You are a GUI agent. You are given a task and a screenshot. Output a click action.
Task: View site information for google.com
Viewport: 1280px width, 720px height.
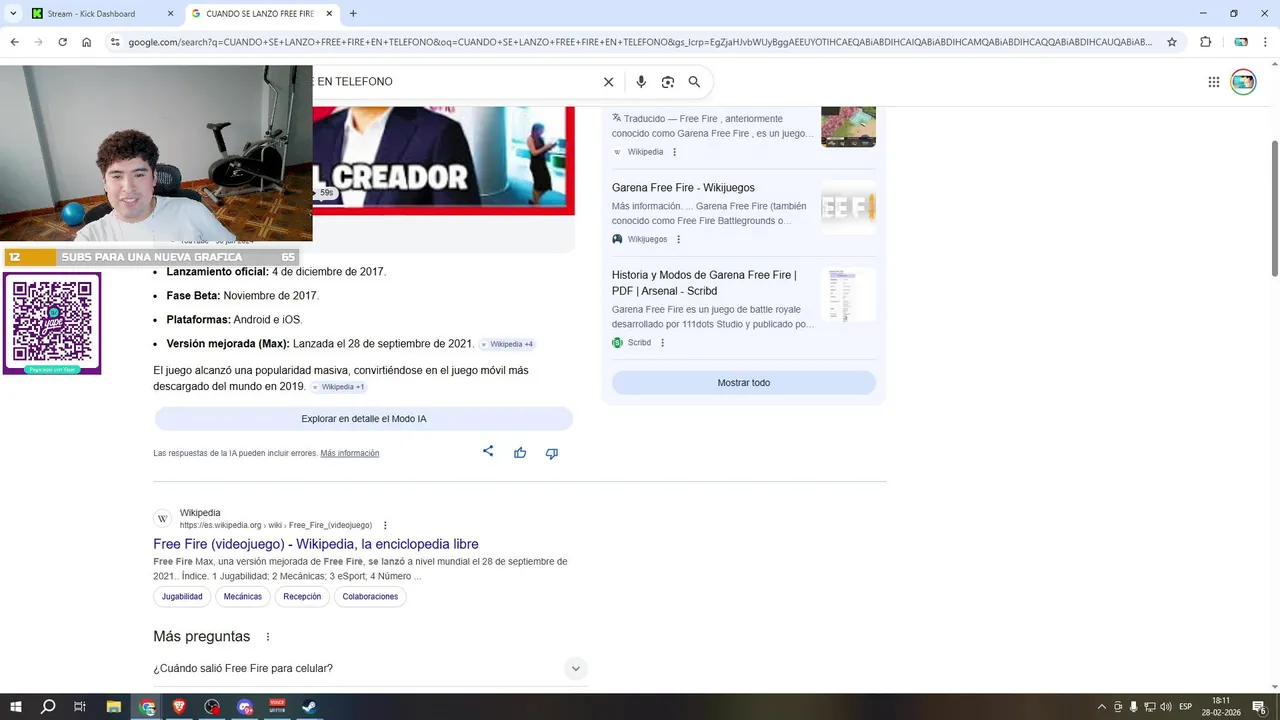(115, 42)
